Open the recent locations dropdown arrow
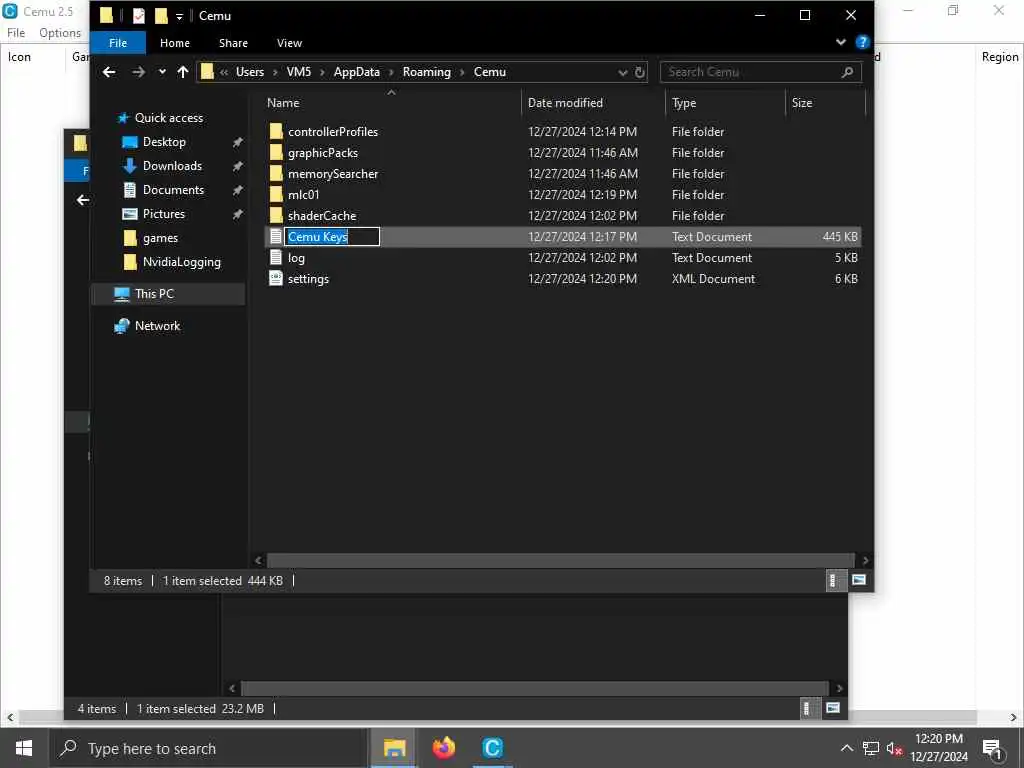 pos(162,72)
